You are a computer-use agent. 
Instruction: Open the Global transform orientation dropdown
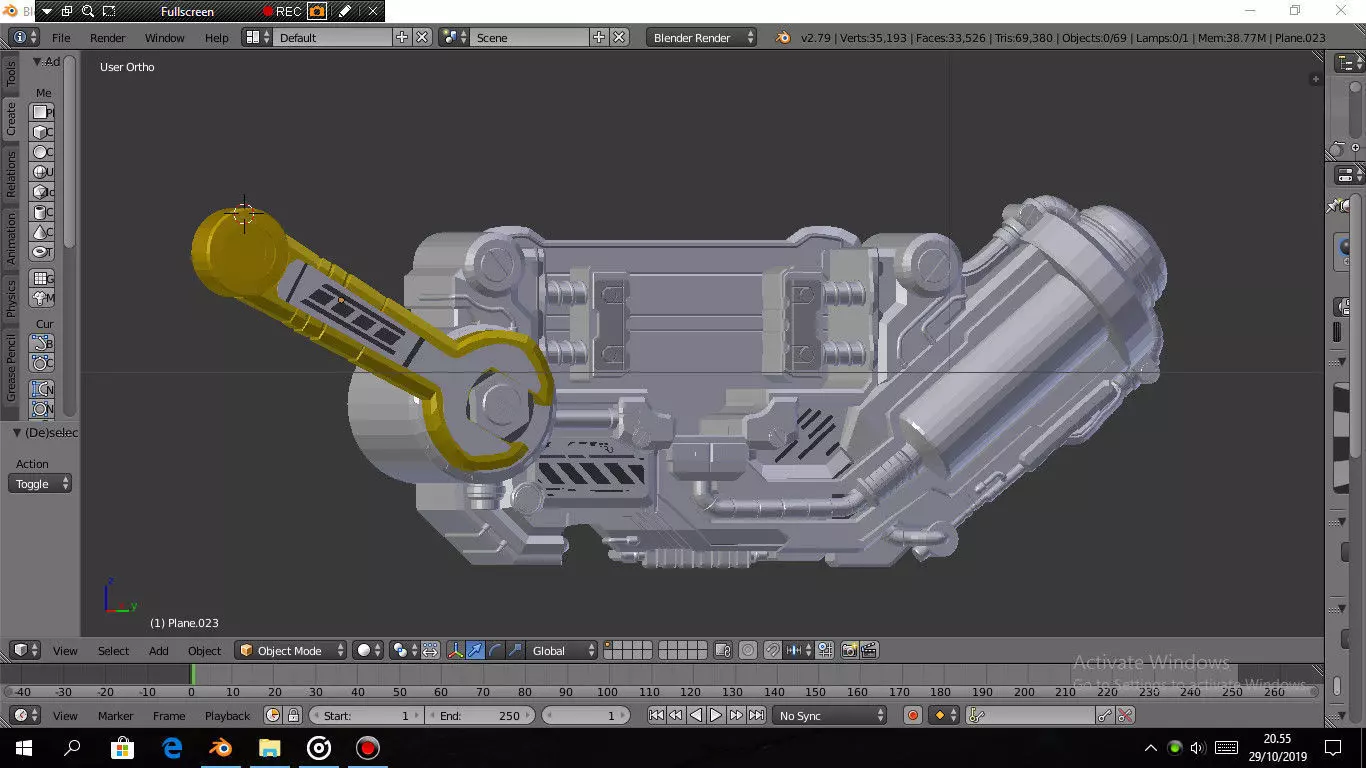[x=563, y=650]
